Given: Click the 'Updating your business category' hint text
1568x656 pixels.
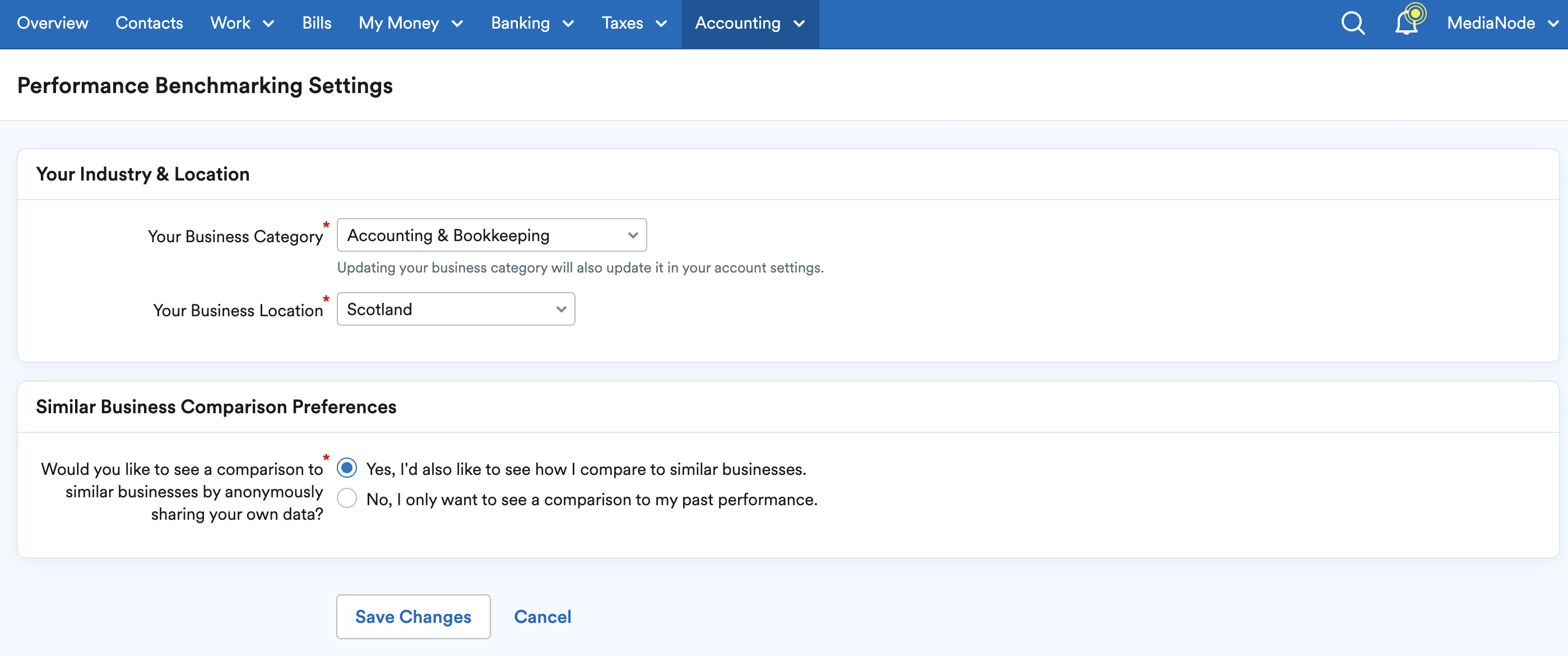Looking at the screenshot, I should [580, 268].
